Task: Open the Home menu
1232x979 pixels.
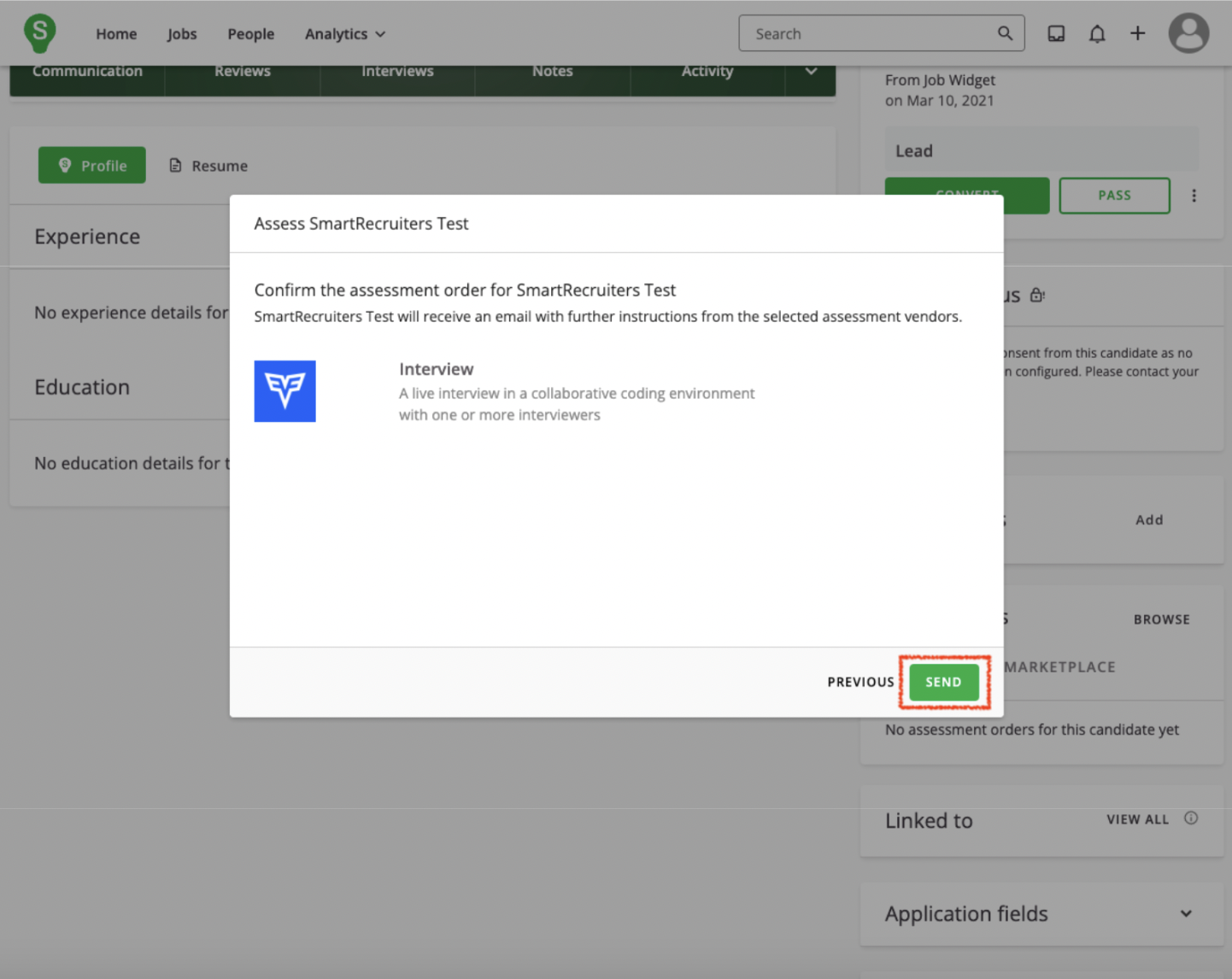Action: click(x=116, y=34)
